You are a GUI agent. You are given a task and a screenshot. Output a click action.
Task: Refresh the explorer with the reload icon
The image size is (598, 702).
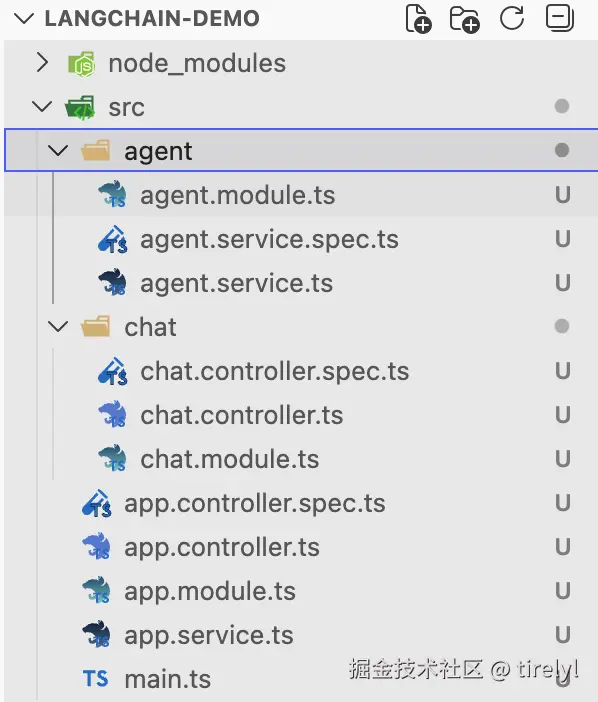pos(512,18)
